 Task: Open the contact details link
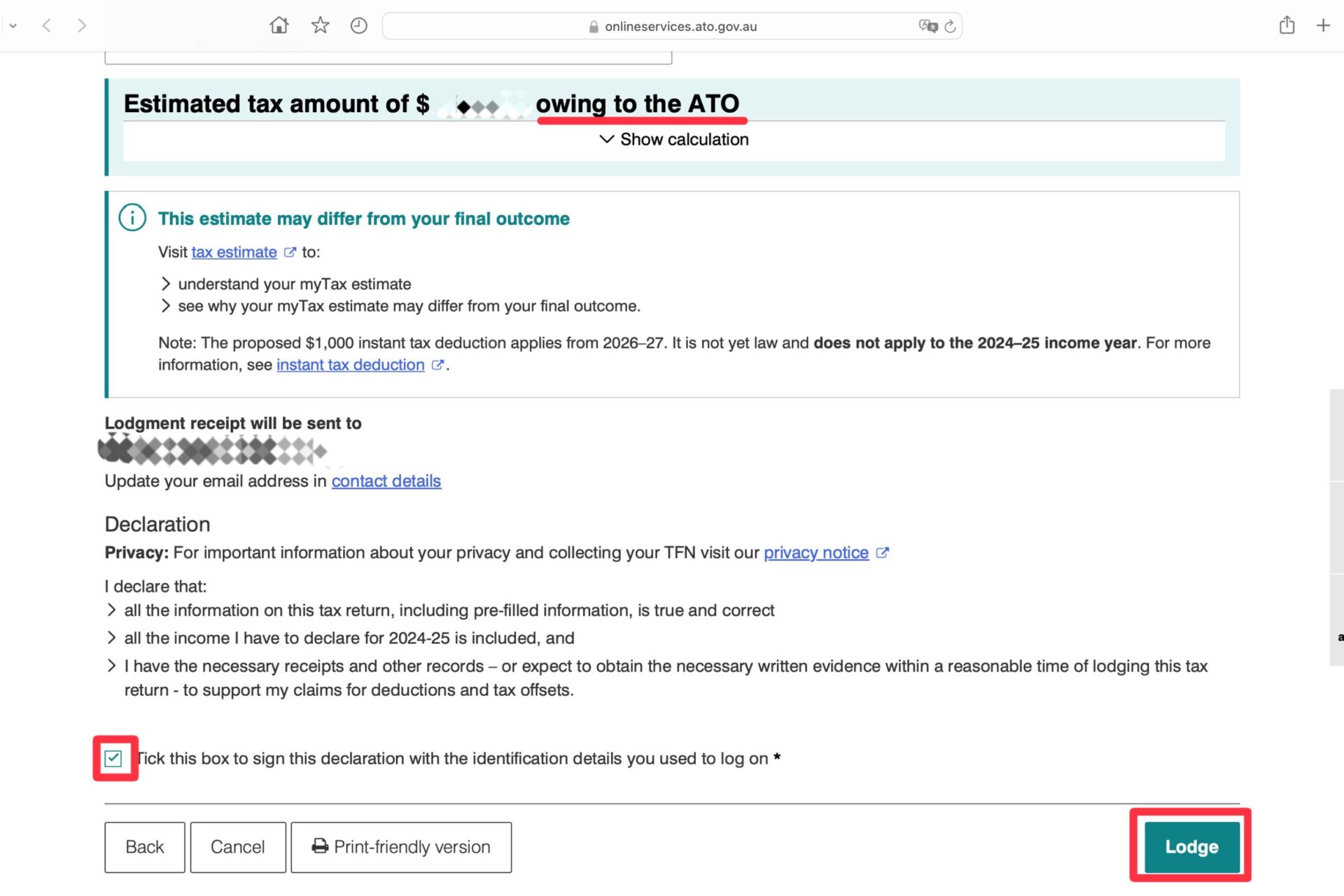tap(386, 481)
